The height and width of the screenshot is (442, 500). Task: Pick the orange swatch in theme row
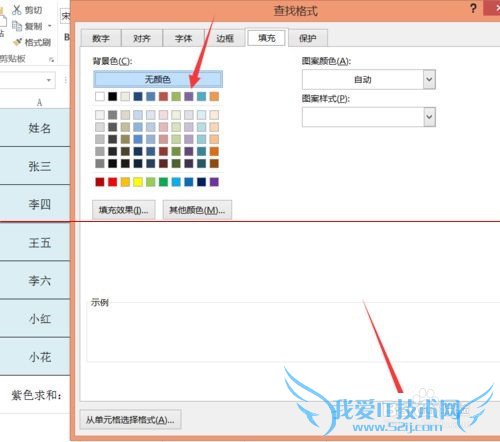[x=214, y=96]
